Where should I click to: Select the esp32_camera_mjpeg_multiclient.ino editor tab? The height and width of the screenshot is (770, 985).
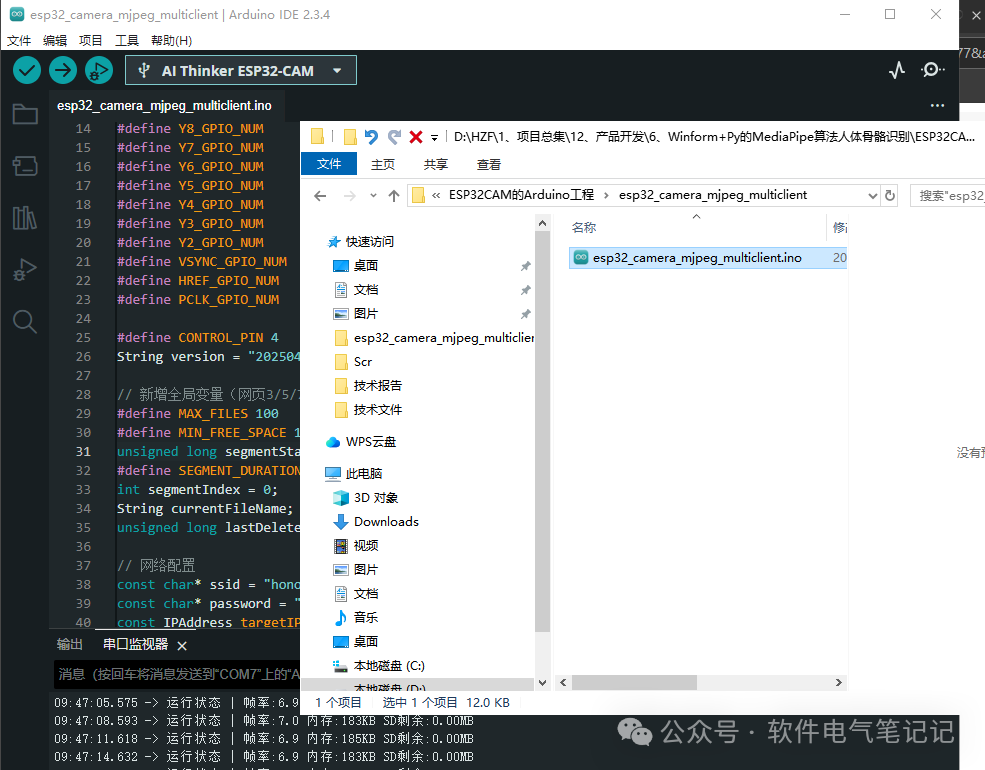coord(165,106)
